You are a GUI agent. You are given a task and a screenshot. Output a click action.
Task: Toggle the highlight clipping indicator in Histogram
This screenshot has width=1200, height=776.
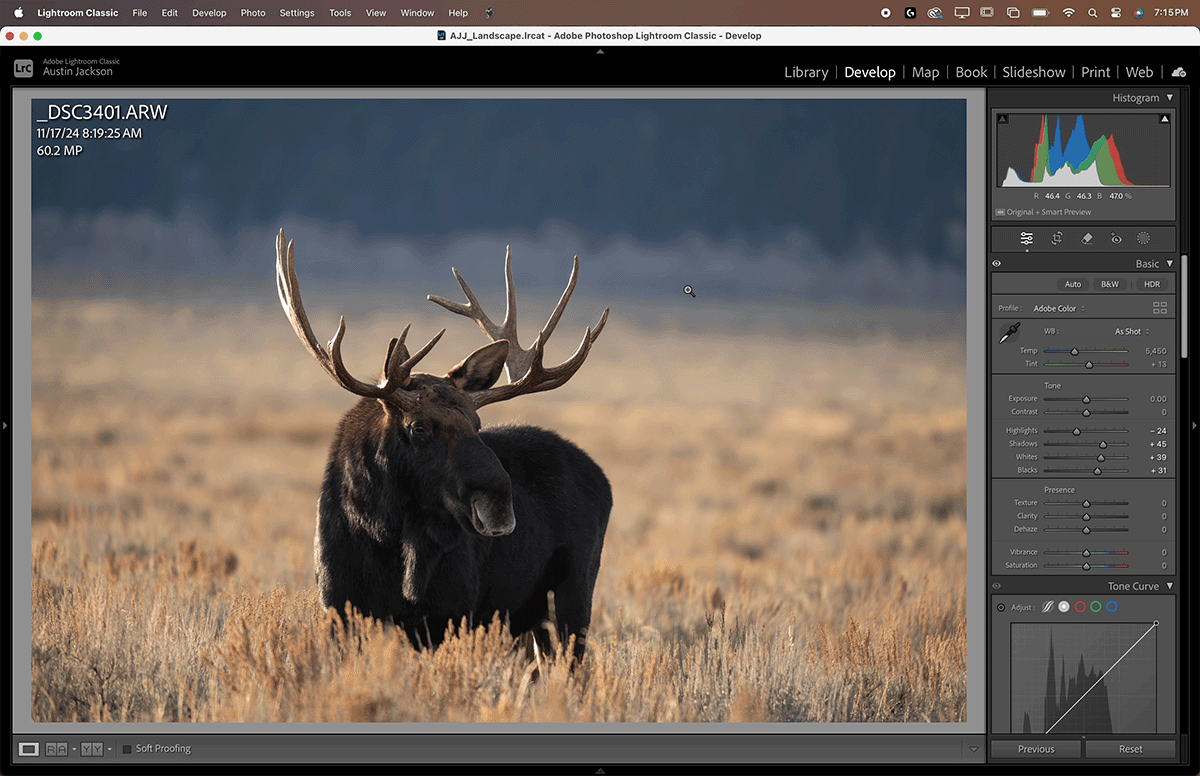click(1164, 119)
